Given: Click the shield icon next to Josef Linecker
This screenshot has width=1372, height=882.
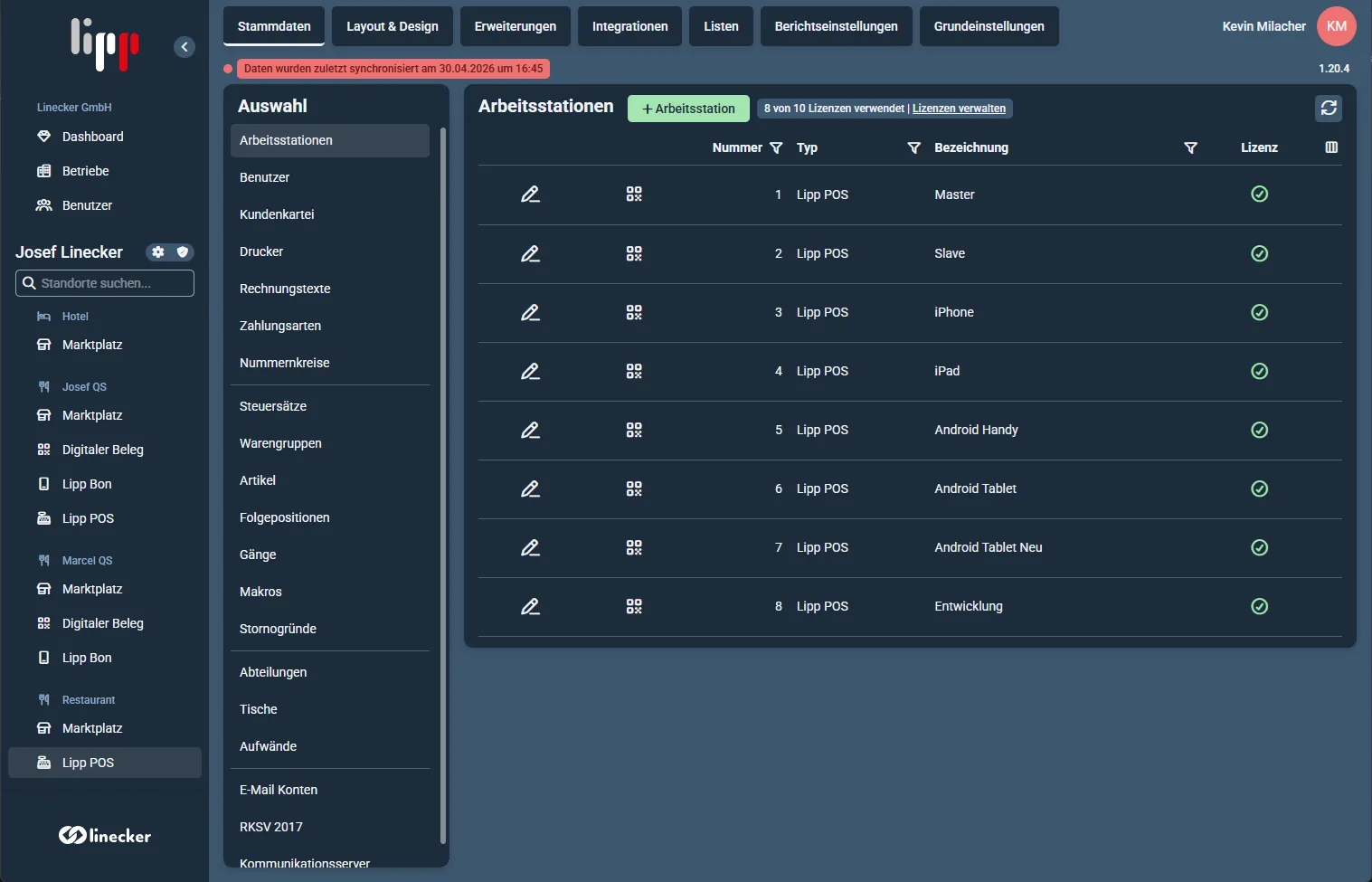Looking at the screenshot, I should 183,252.
